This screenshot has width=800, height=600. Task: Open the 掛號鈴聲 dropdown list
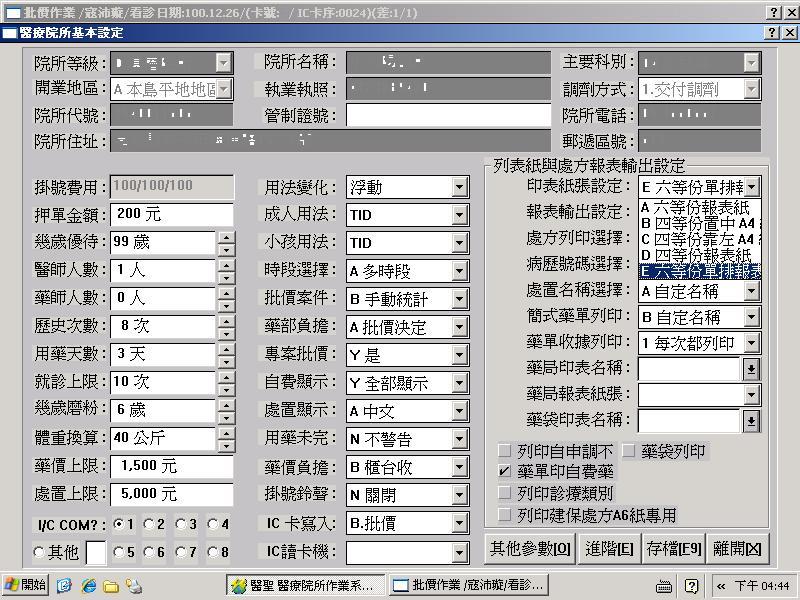tap(459, 495)
